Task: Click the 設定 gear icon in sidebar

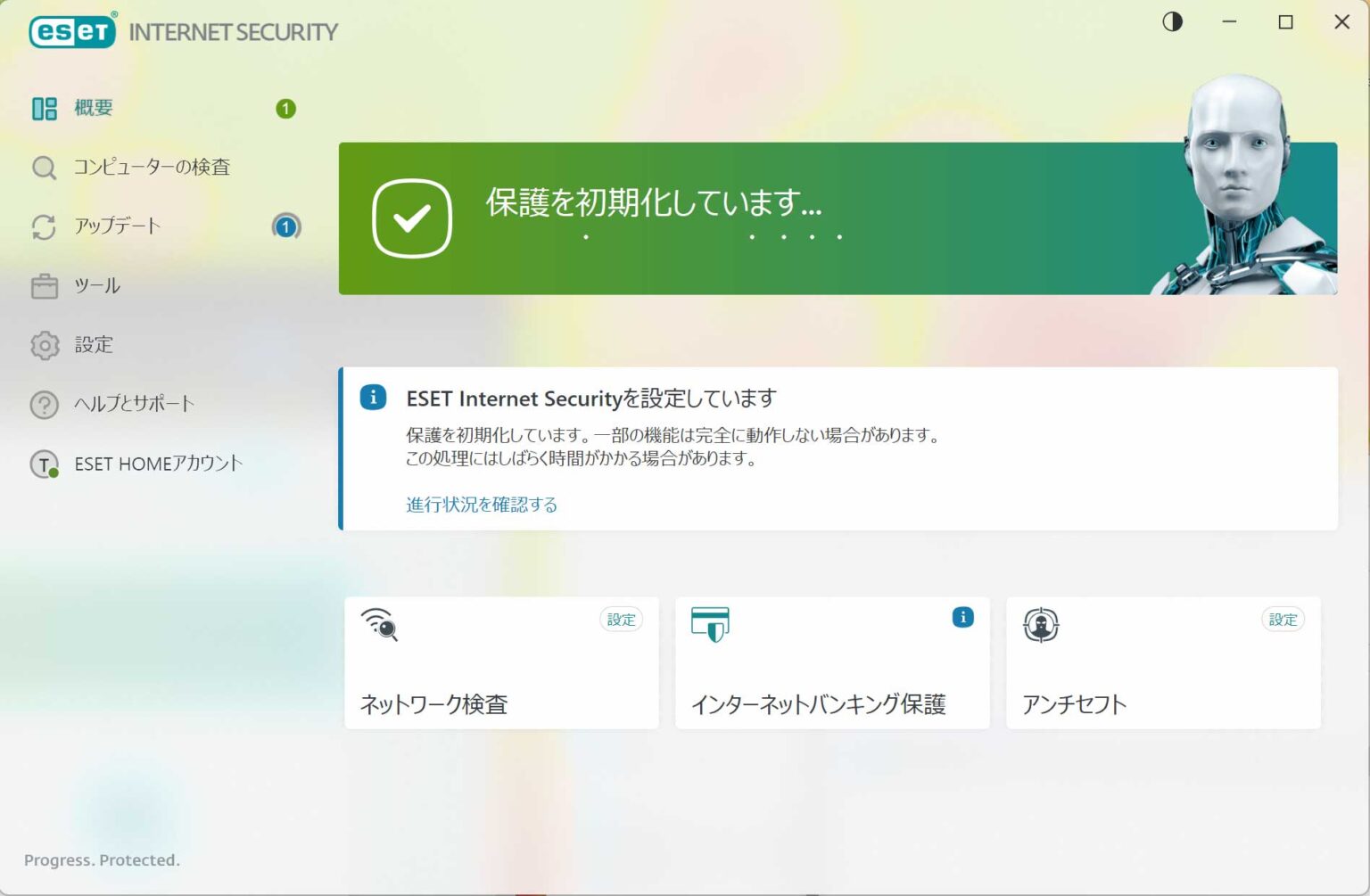Action: tap(44, 345)
